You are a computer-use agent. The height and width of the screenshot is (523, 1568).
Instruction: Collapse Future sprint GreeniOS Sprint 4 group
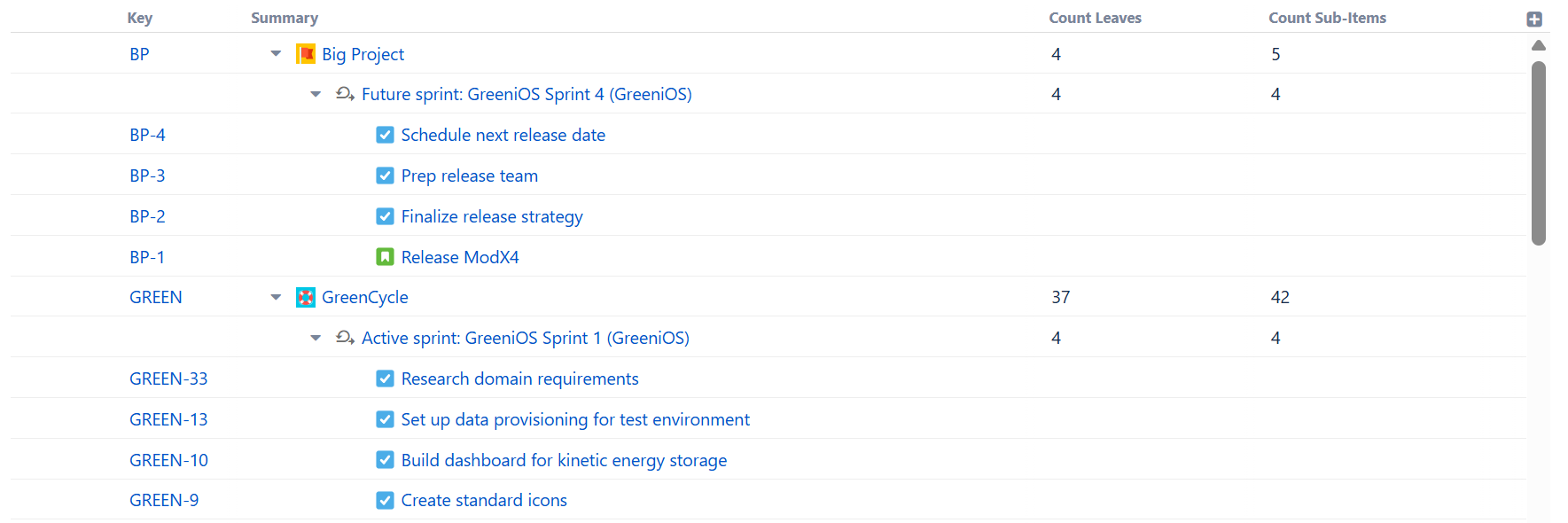point(316,94)
